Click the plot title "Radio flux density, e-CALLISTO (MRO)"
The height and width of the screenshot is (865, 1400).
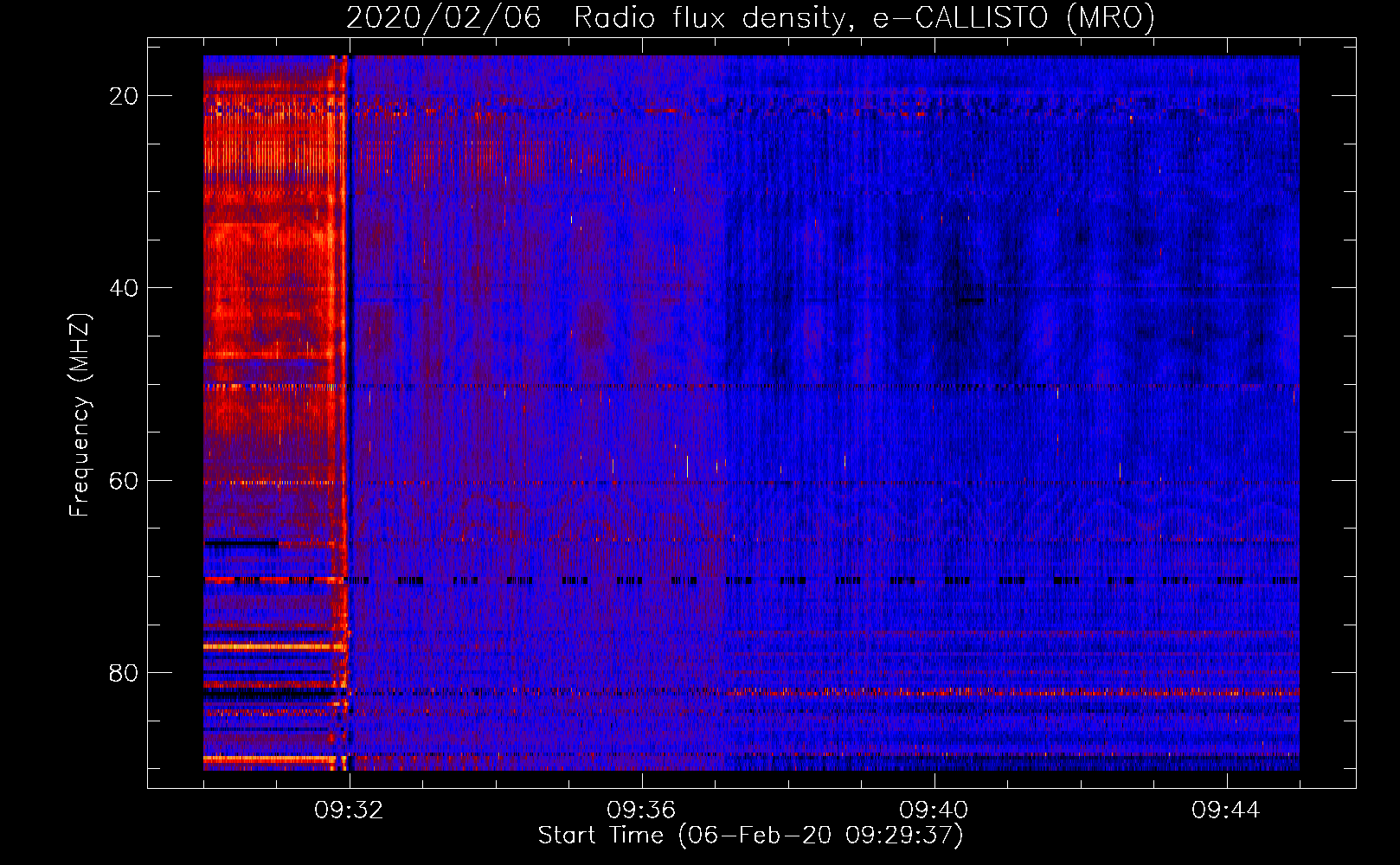pos(864,17)
